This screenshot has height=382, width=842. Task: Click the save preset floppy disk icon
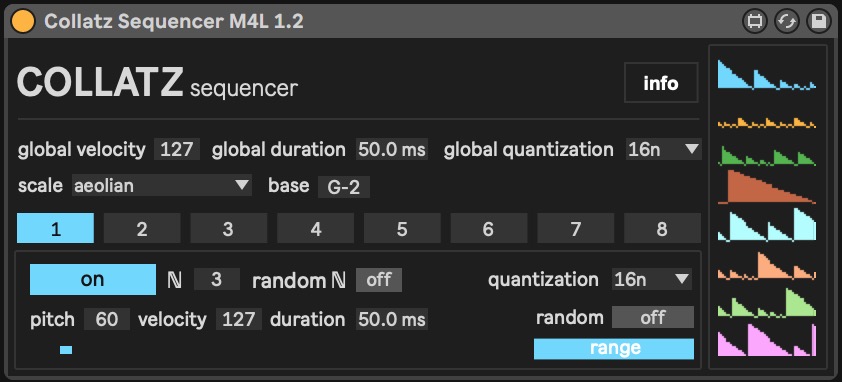click(818, 21)
